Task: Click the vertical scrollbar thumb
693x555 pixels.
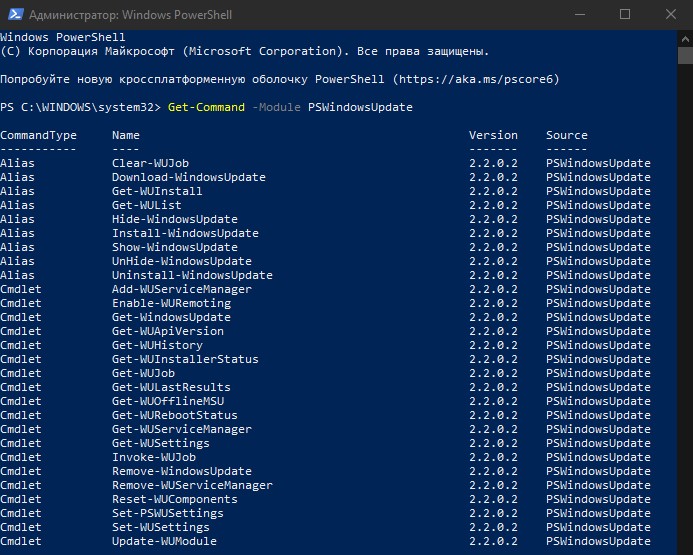Action: 685,55
